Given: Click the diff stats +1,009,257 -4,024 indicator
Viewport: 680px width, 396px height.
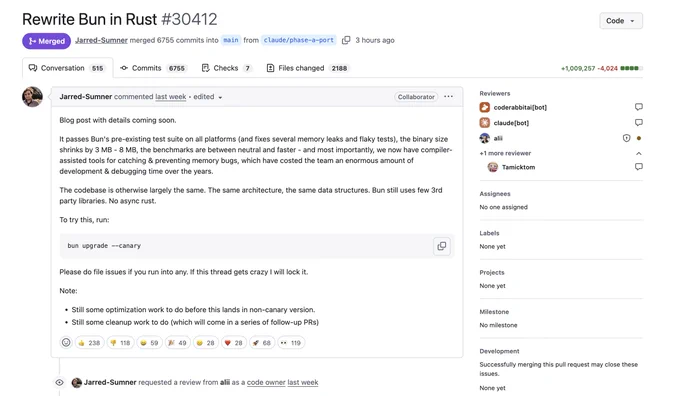Looking at the screenshot, I should pos(602,69).
